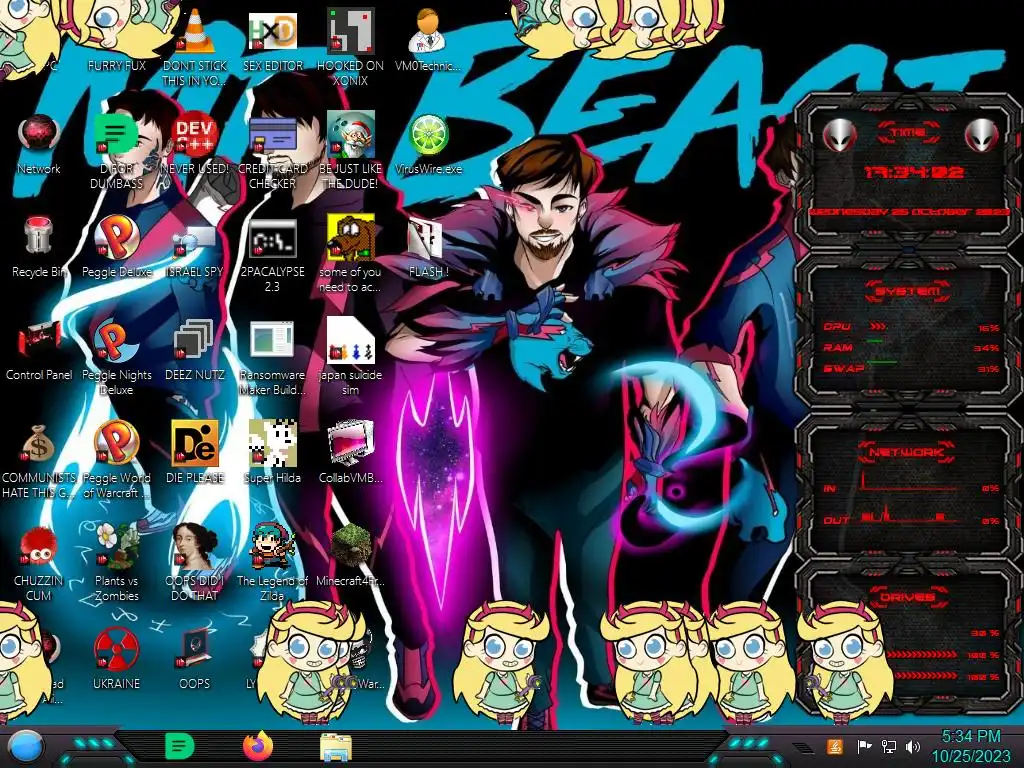Open the Action Center flag icon
1024x768 pixels.
[864, 746]
